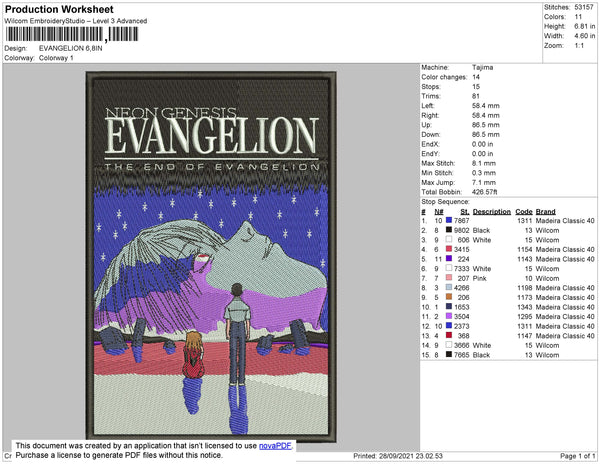
Task: Click the 'Stop Sequence:' heading
Action: pos(445,202)
